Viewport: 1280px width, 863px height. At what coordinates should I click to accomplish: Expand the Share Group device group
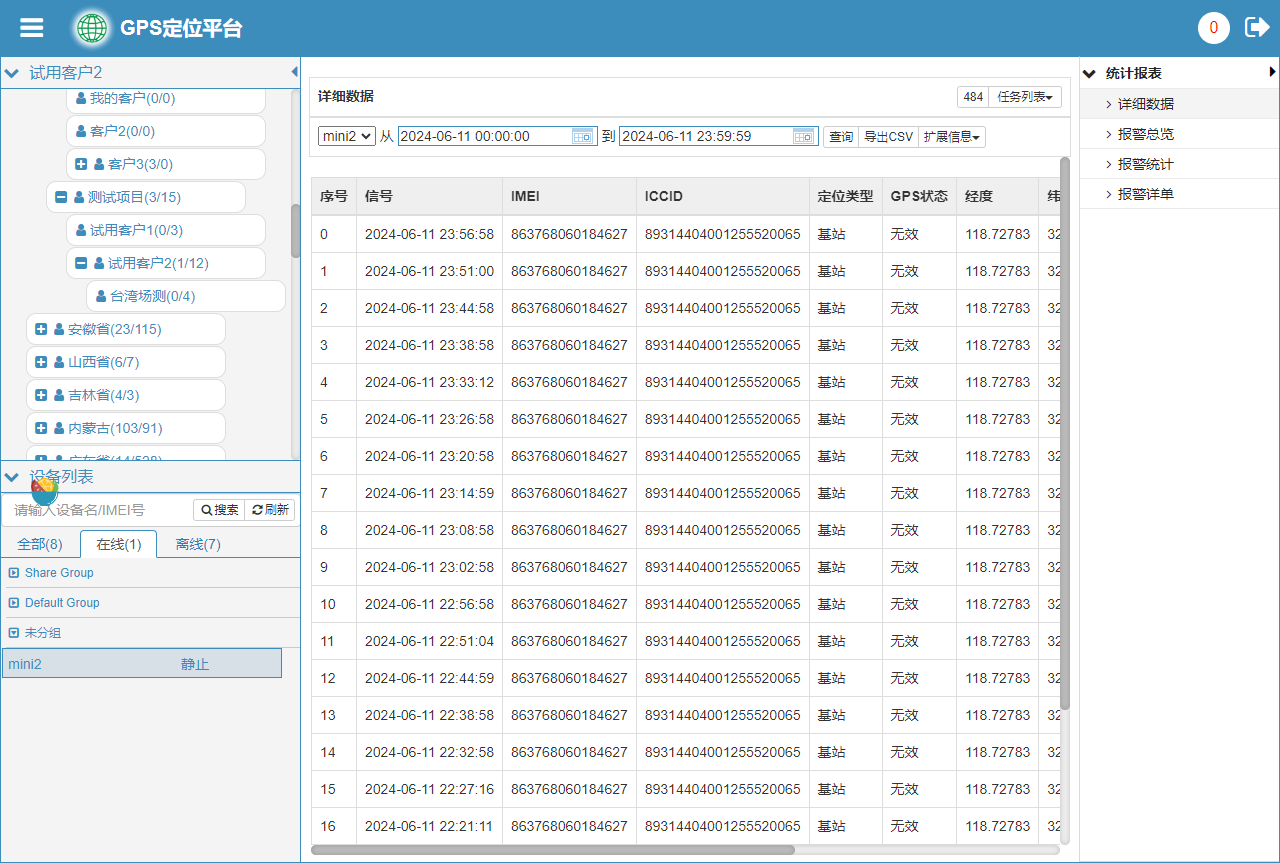tap(14, 573)
